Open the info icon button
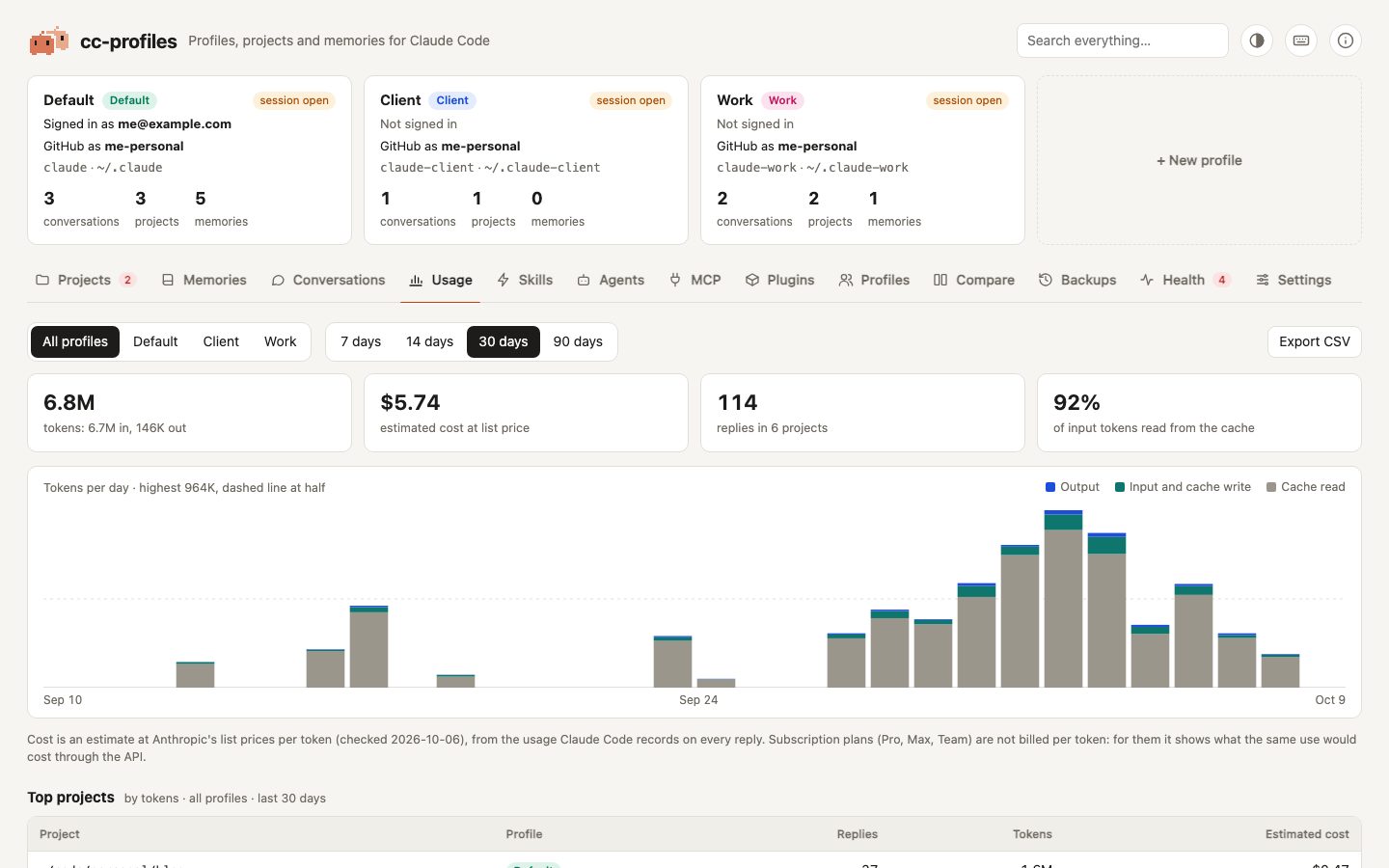 point(1346,41)
